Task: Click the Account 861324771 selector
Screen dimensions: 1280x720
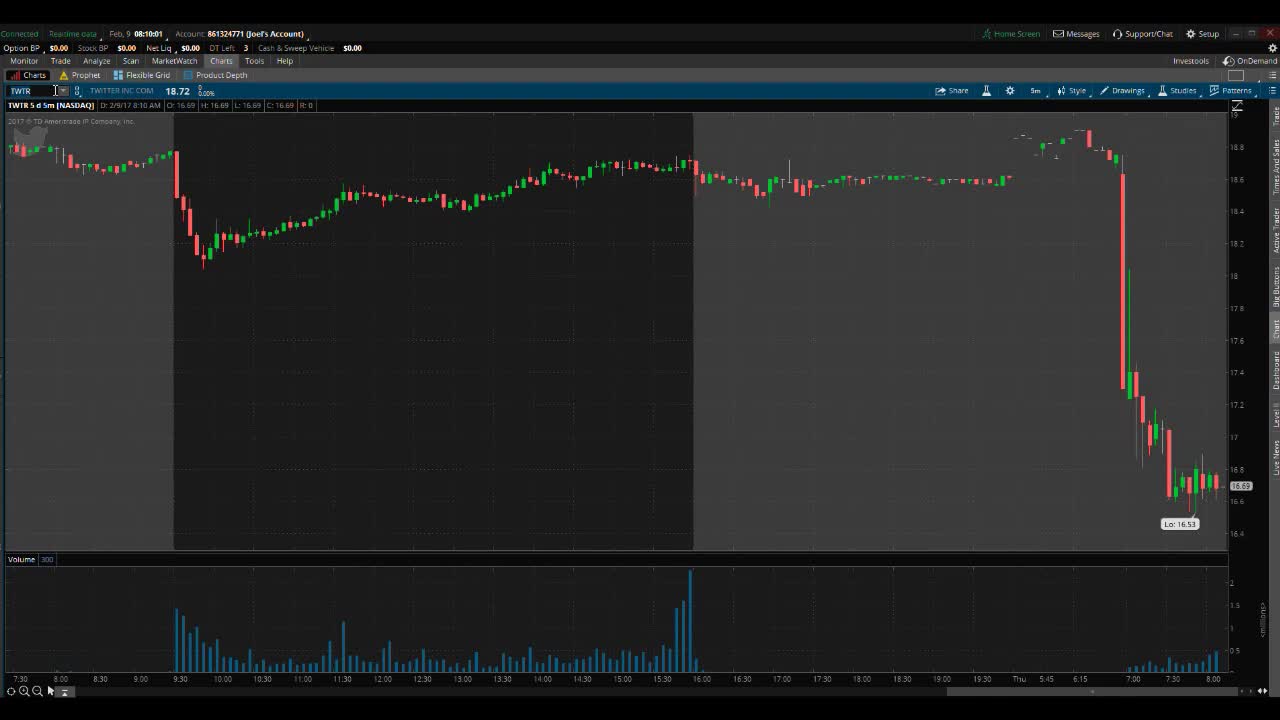Action: tap(239, 34)
